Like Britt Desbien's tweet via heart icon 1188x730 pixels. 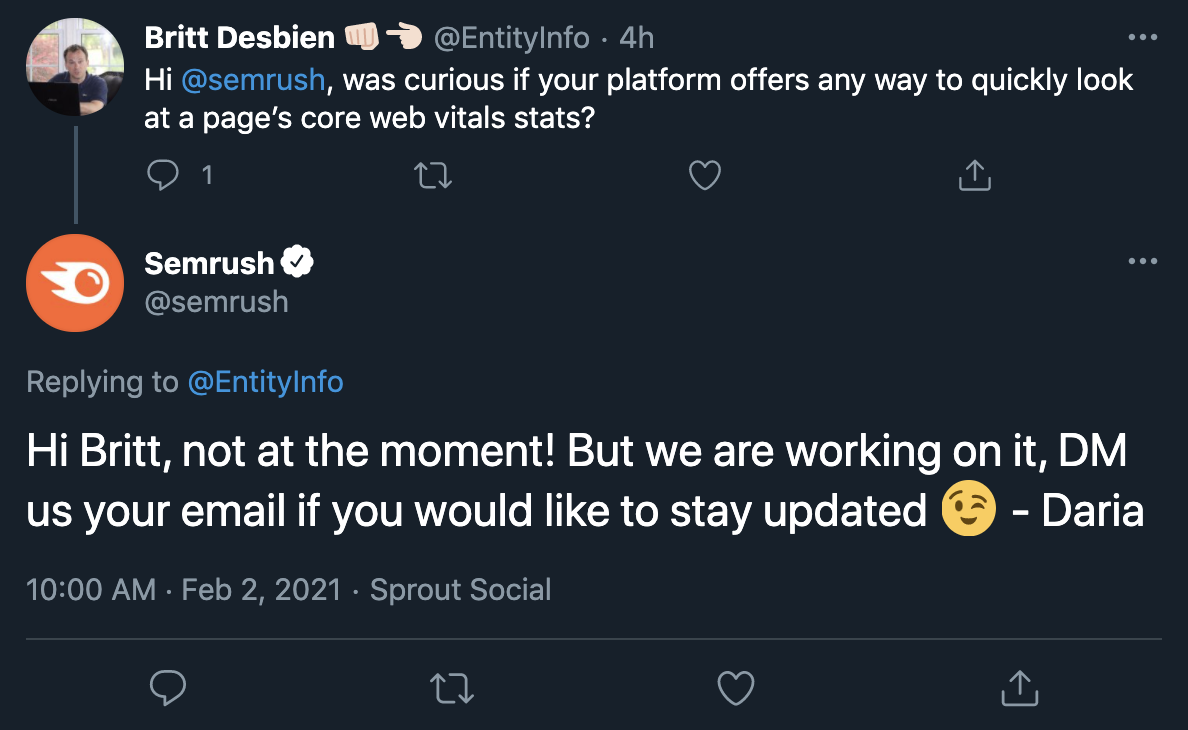704,175
